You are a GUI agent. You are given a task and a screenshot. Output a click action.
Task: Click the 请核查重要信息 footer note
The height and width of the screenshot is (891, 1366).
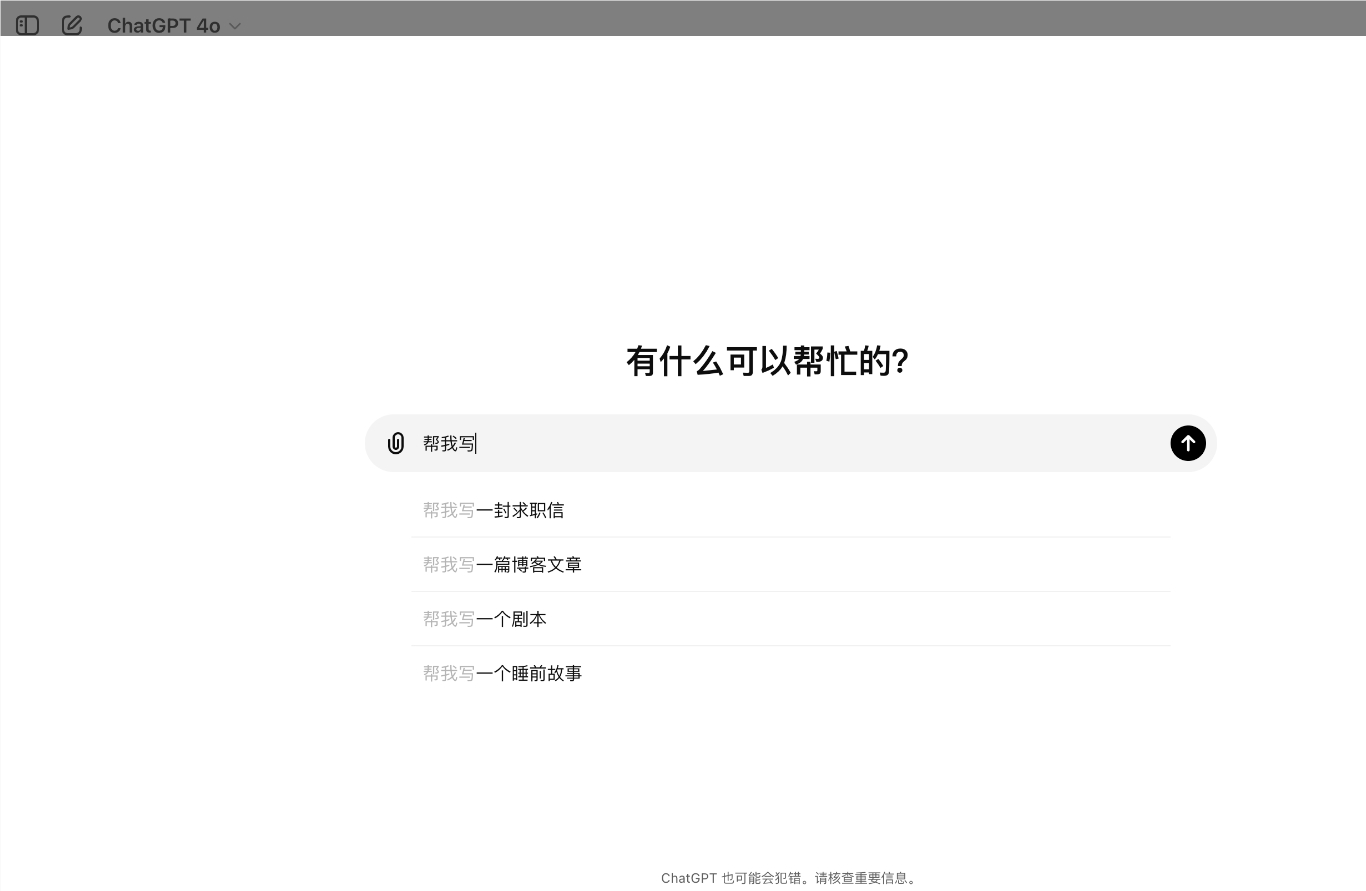tap(864, 878)
